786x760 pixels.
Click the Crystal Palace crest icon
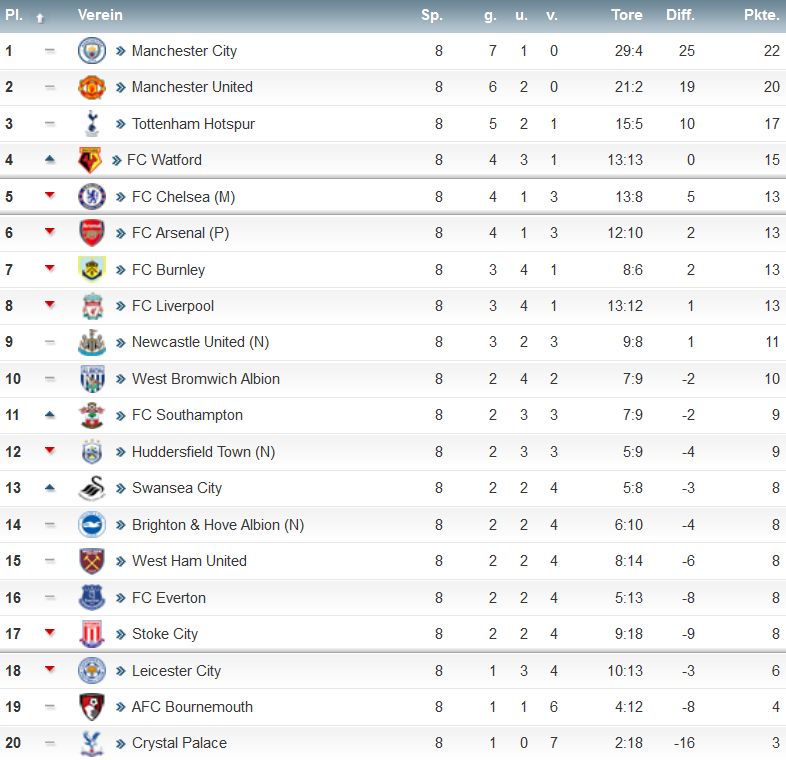point(92,743)
